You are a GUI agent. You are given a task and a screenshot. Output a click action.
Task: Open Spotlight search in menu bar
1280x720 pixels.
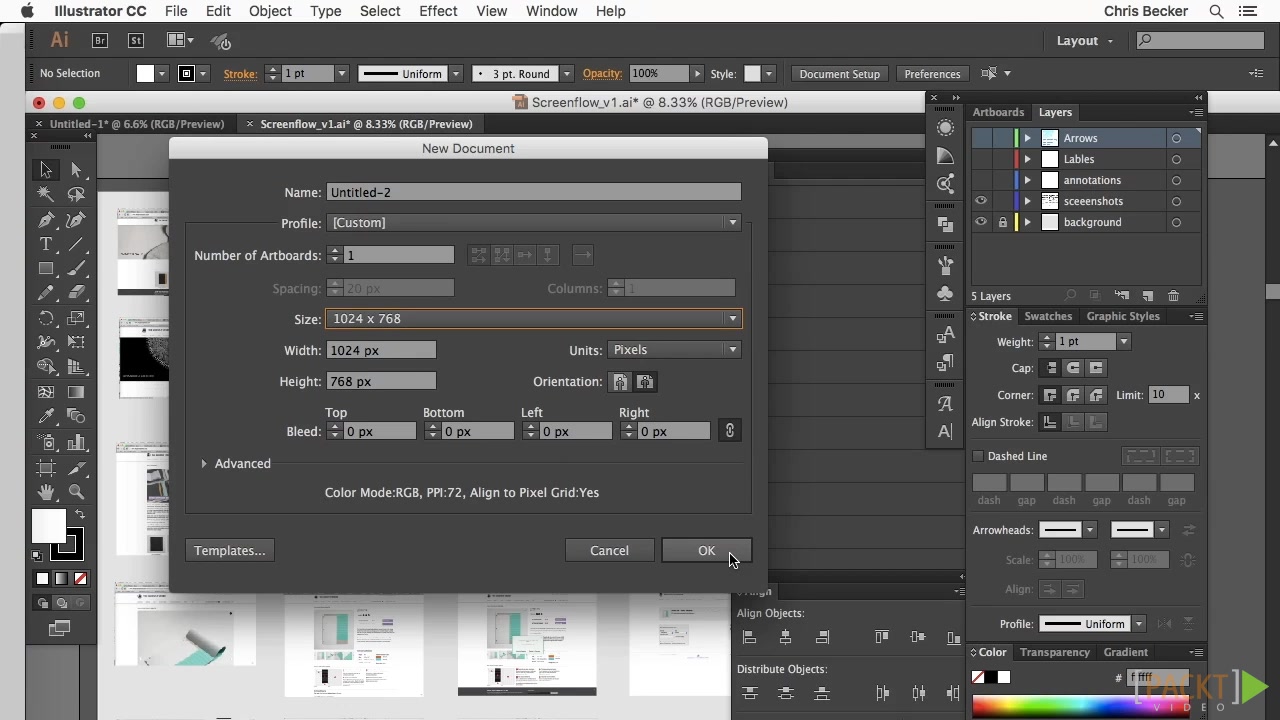pyautogui.click(x=1216, y=11)
